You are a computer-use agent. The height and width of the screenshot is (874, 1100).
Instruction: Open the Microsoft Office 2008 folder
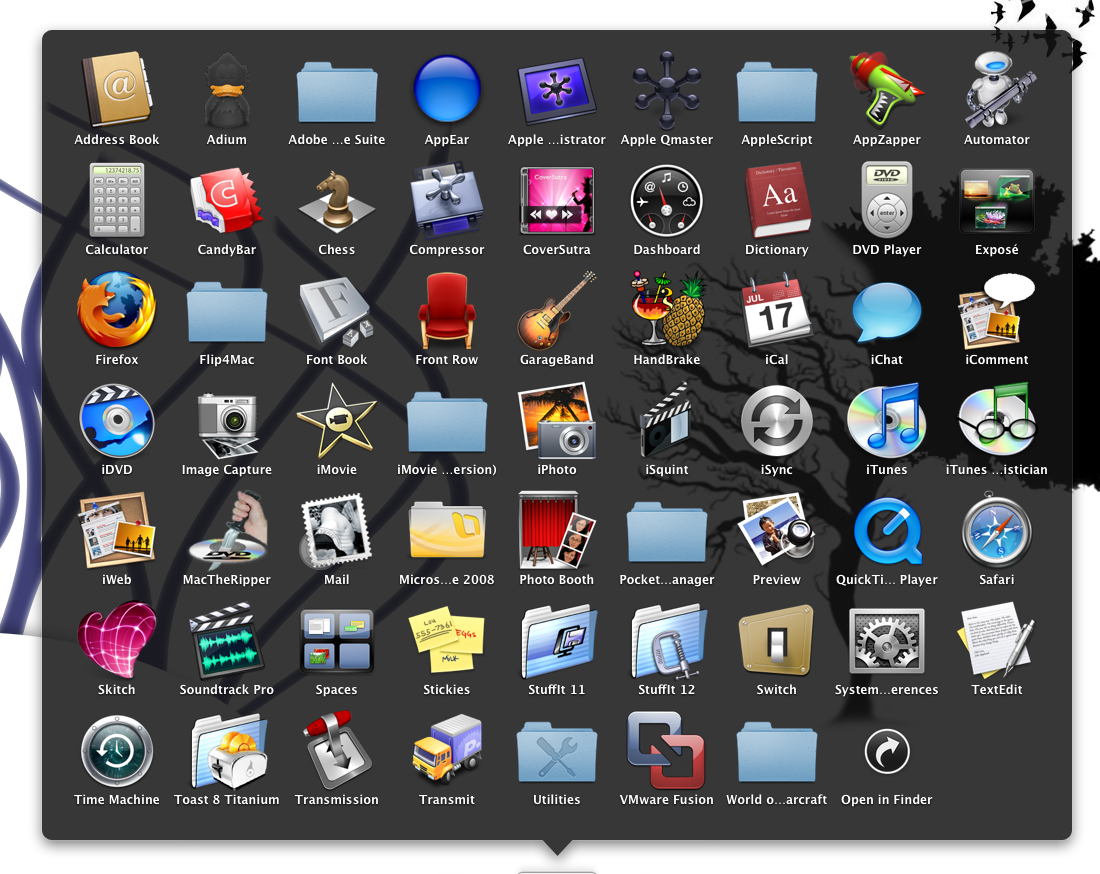pos(447,532)
